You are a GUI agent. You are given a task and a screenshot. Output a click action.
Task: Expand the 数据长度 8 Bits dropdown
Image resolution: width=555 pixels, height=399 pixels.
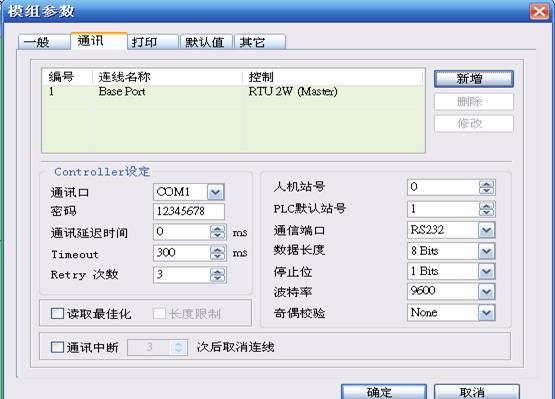[487, 251]
